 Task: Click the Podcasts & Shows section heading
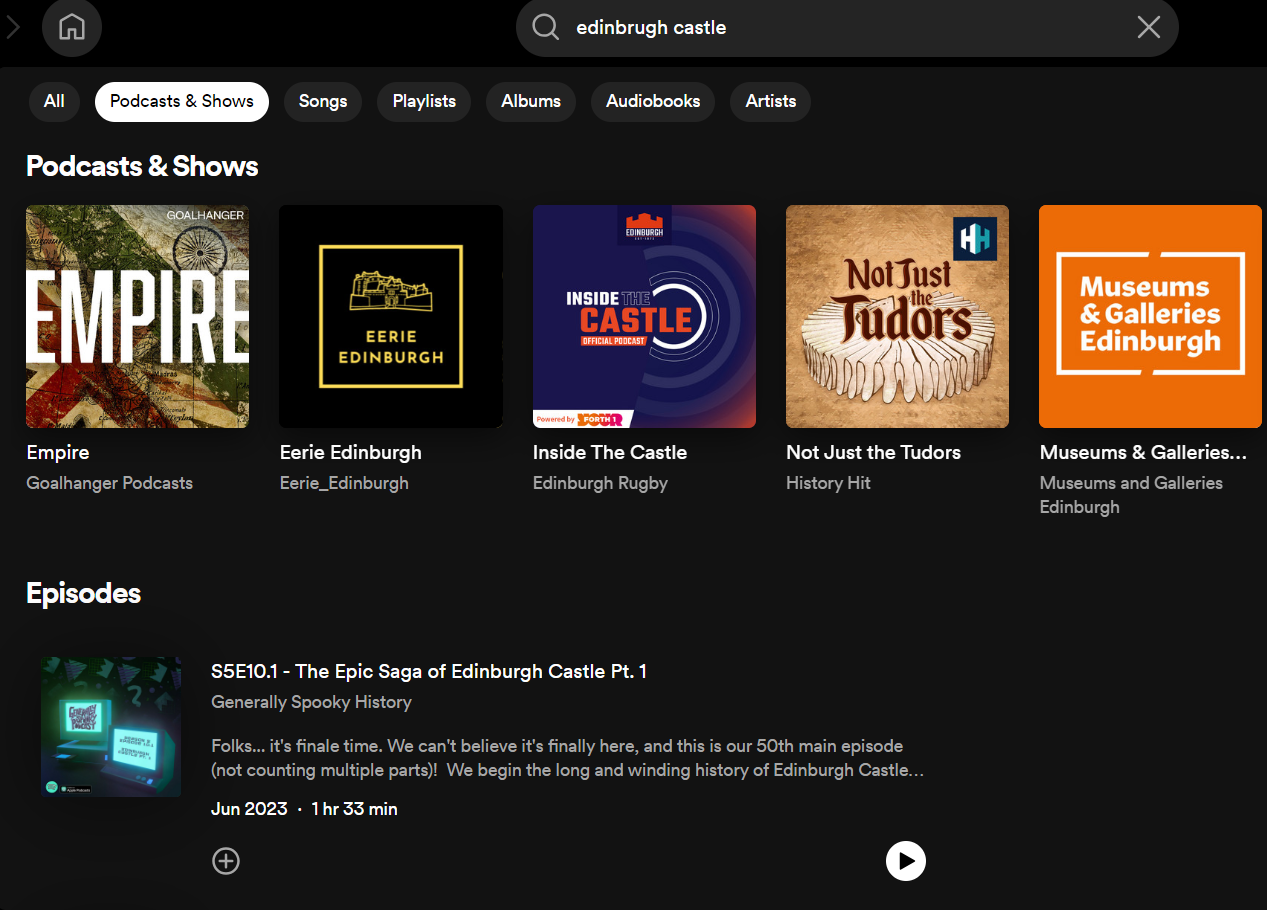click(142, 166)
